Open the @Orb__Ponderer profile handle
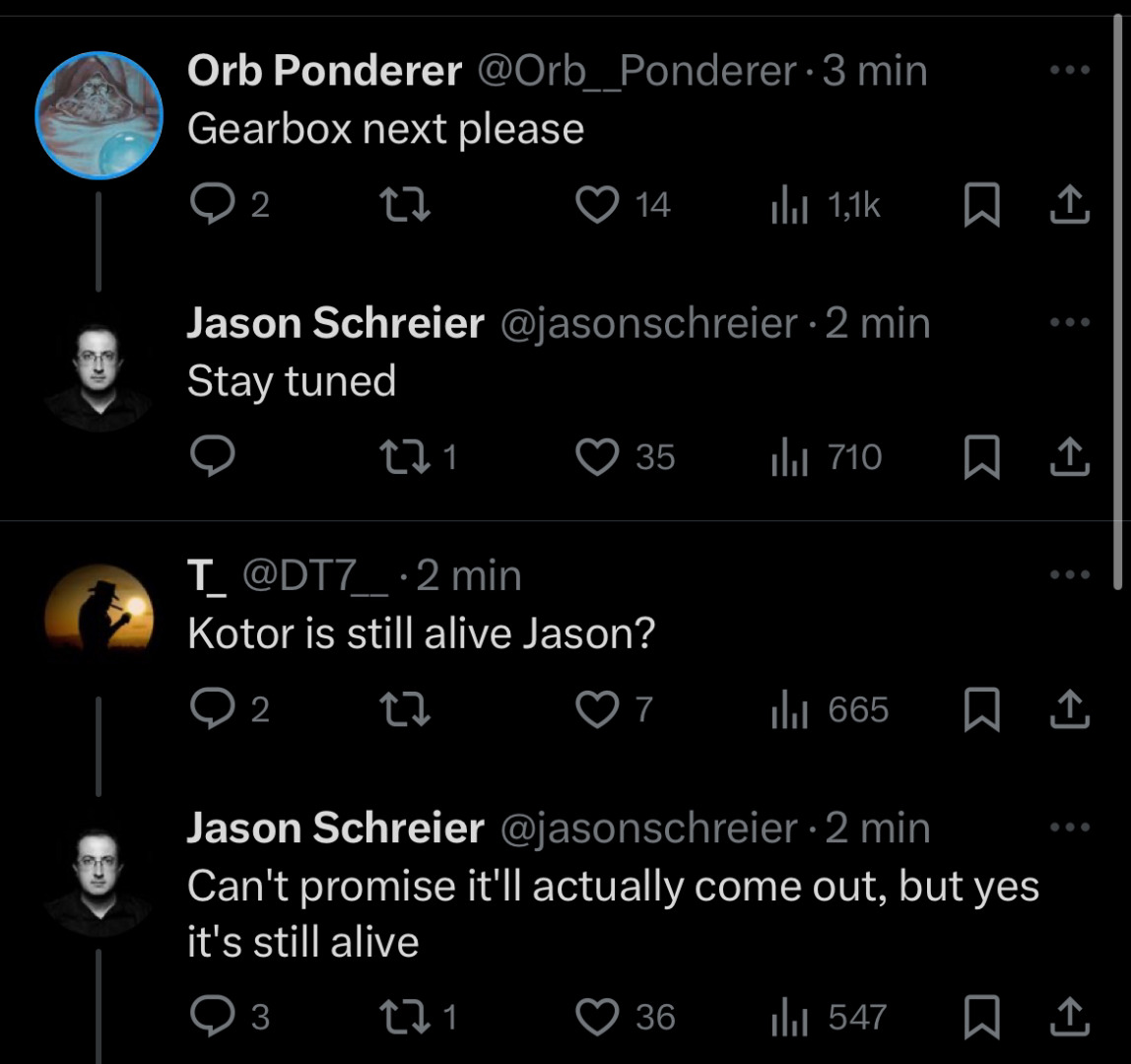This screenshot has height=1064, width=1131. point(637,71)
